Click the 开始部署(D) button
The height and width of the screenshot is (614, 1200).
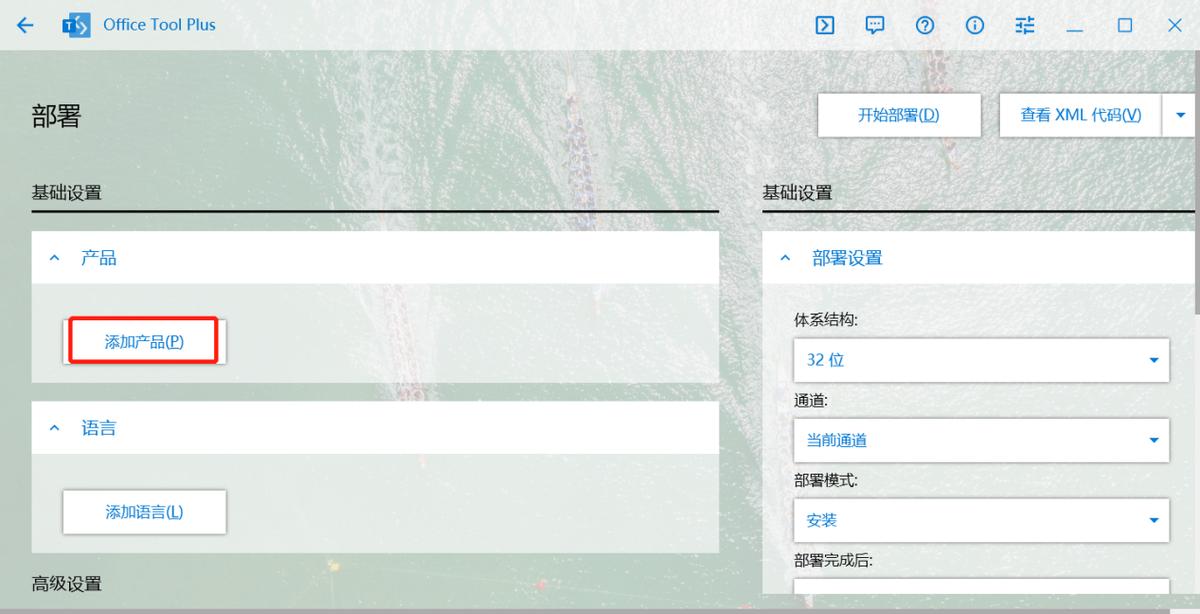(x=898, y=114)
